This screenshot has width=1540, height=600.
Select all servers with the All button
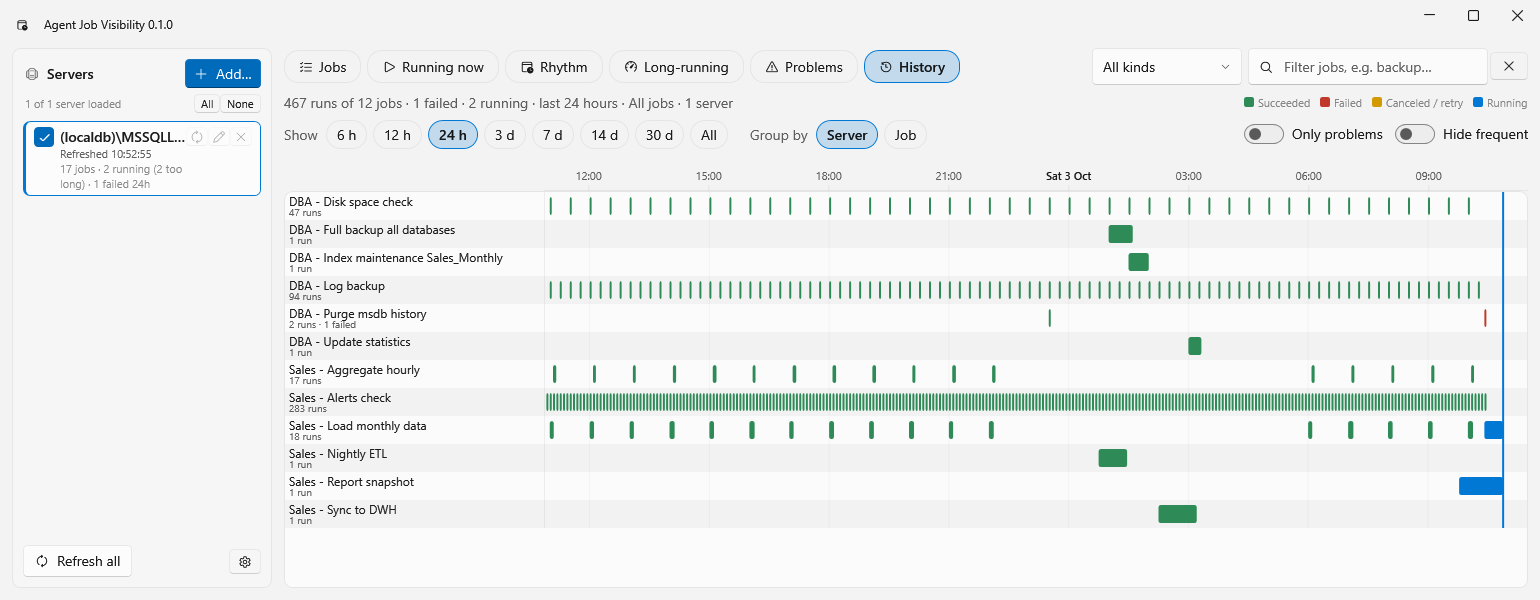click(207, 104)
